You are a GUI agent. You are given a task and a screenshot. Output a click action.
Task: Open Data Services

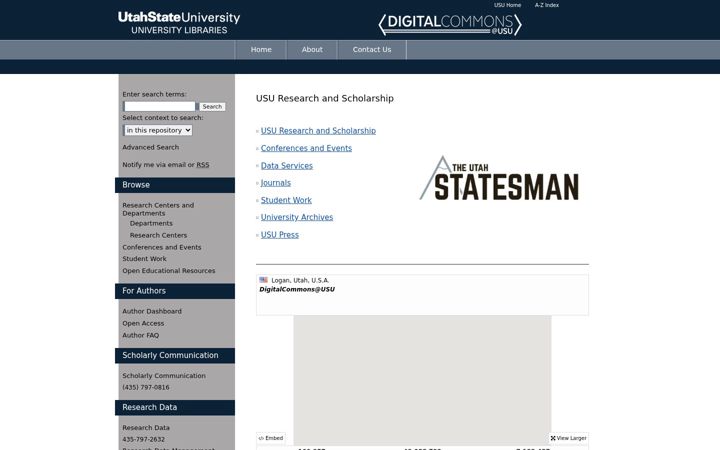pos(287,166)
